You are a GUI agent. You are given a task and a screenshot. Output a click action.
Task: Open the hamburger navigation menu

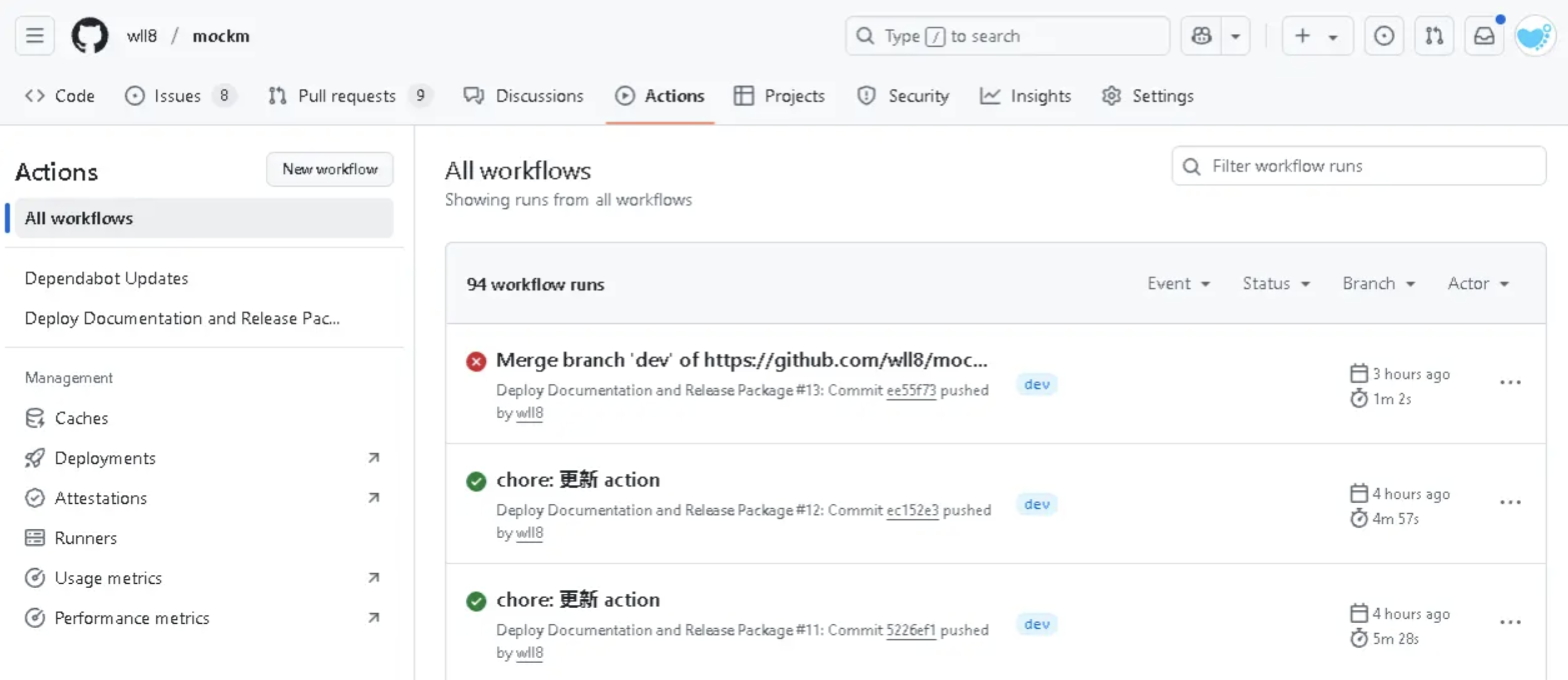(x=34, y=36)
